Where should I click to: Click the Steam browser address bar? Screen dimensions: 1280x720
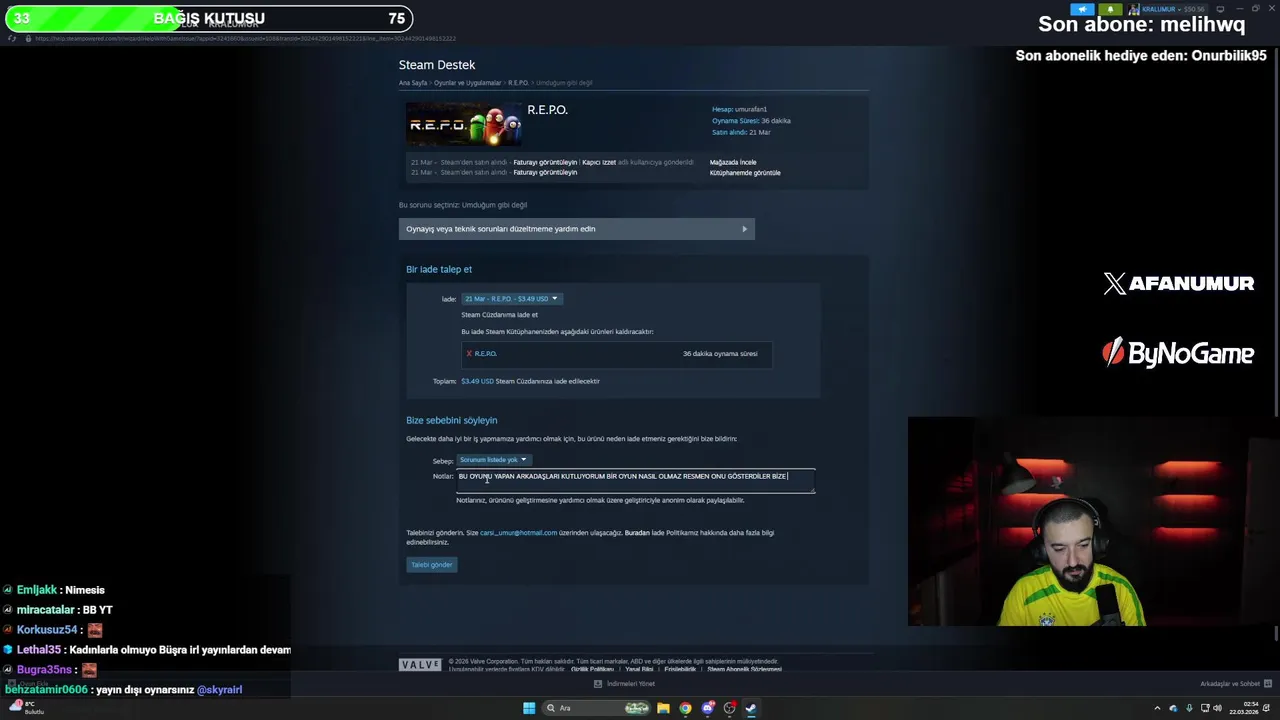click(x=245, y=38)
